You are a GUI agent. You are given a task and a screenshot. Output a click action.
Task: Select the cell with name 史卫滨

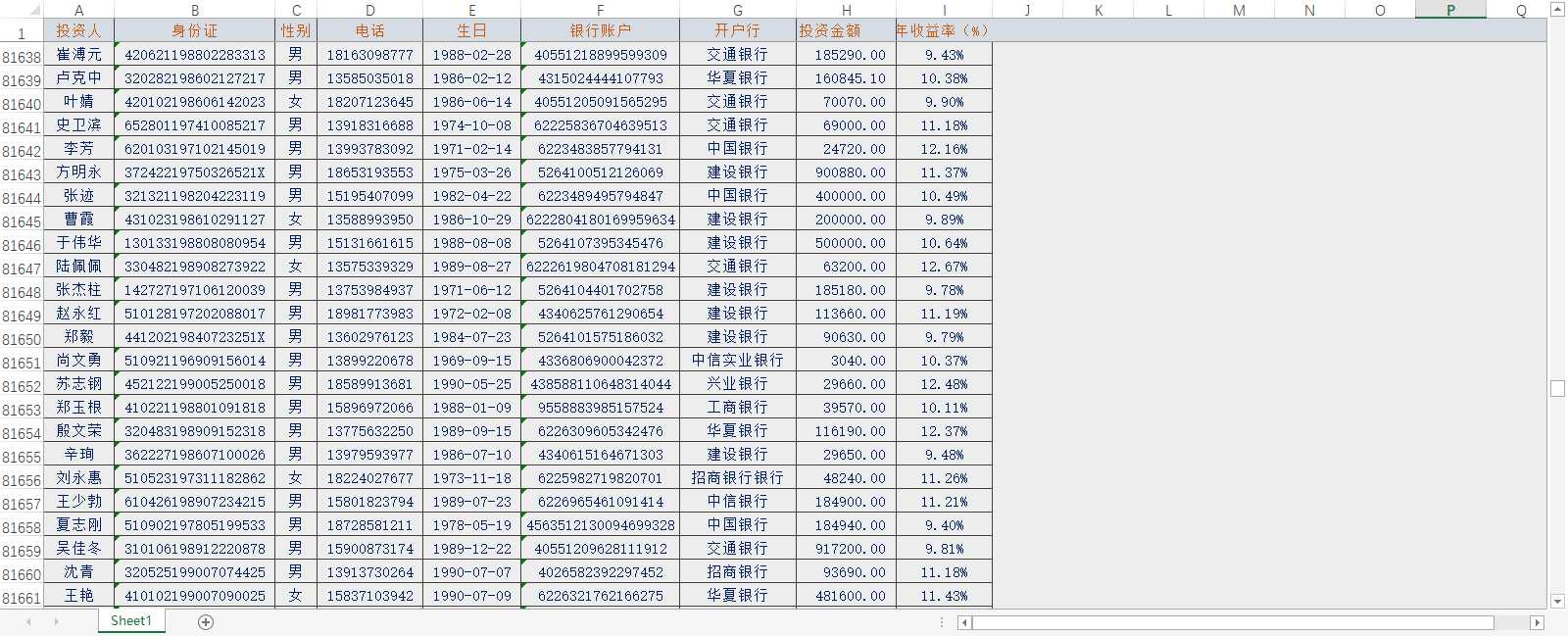[79, 125]
